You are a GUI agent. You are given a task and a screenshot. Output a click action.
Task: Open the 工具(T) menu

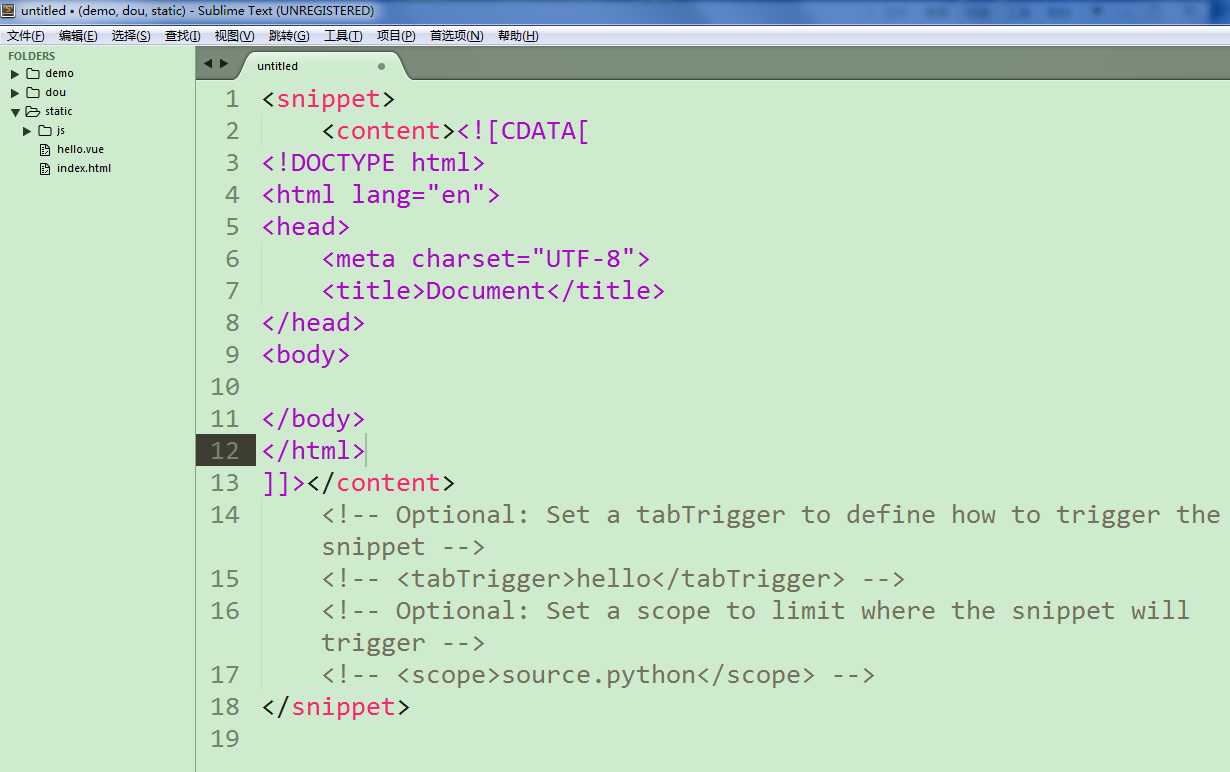[x=343, y=36]
